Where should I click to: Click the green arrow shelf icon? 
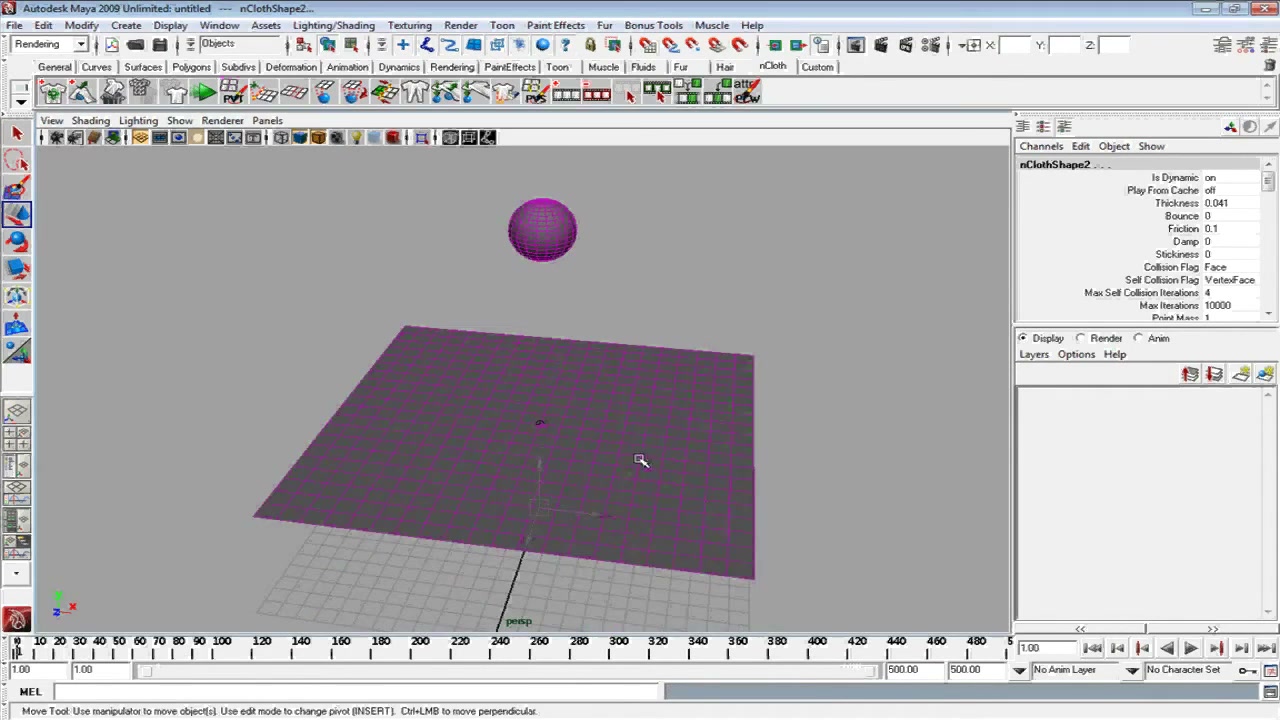pos(204,93)
